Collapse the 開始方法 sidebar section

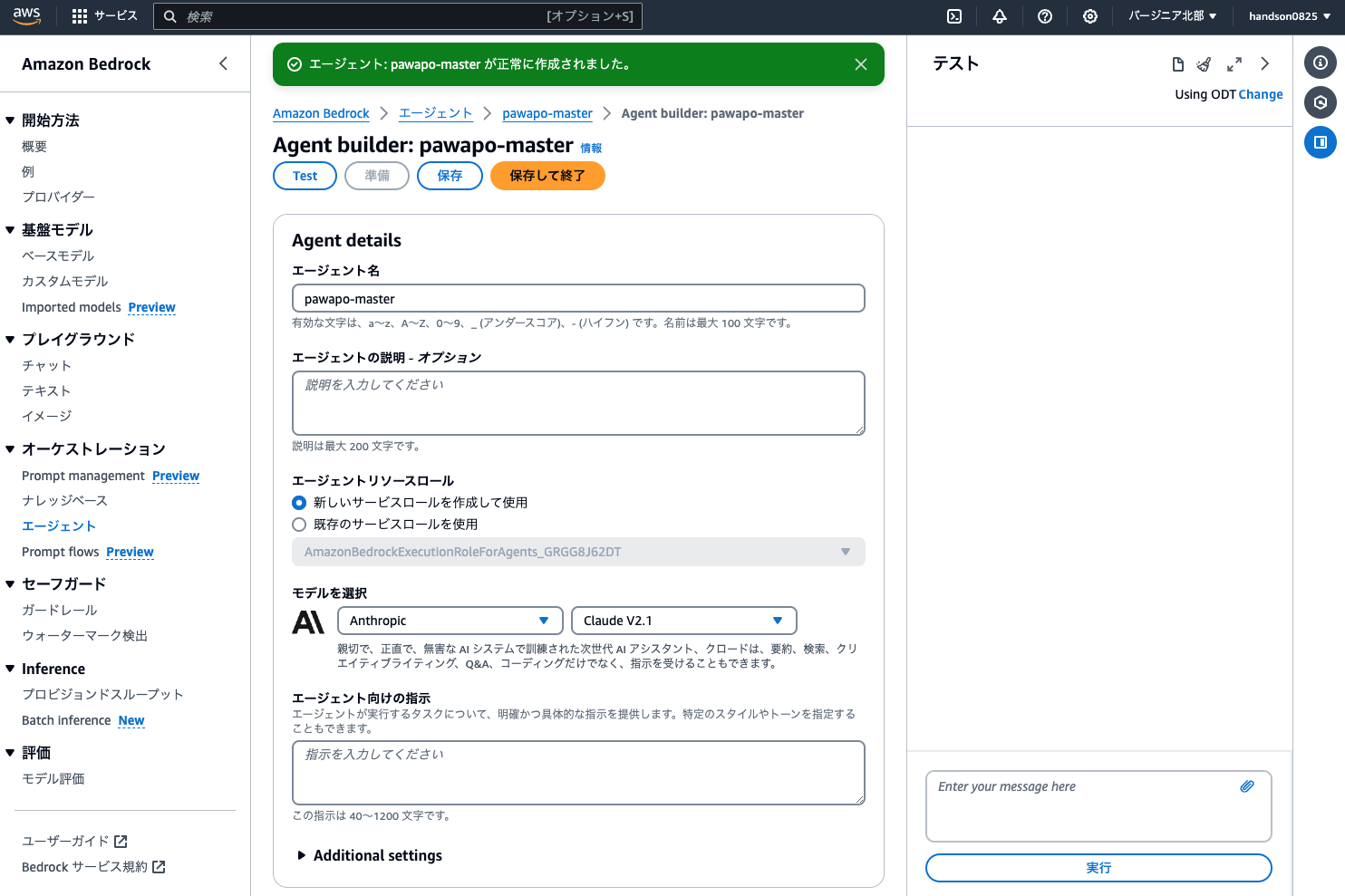click(x=10, y=120)
